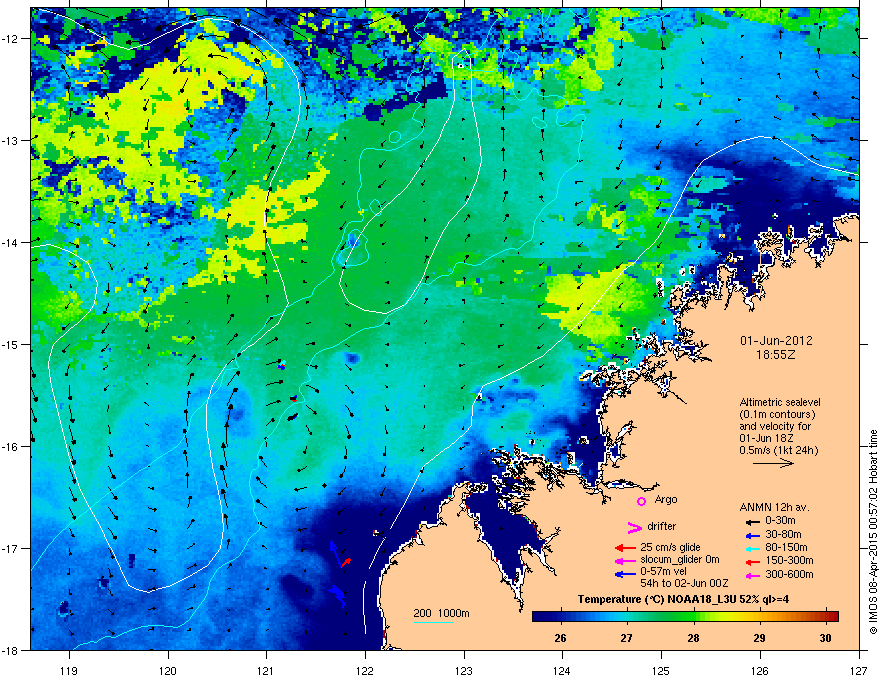This screenshot has height=680, width=880.
Task: Click the magenta 300-600m ANMN arrow
Action: tap(751, 576)
